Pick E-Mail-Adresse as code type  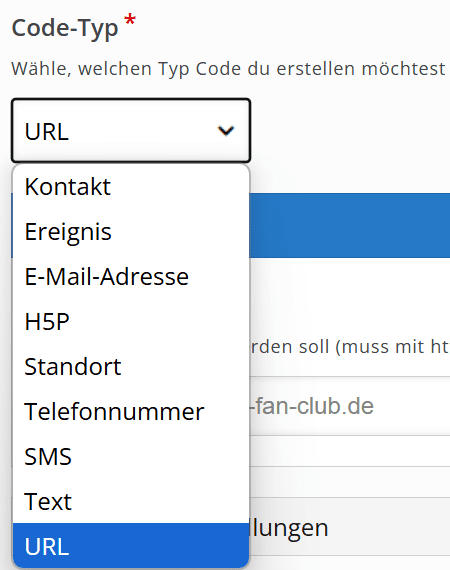pyautogui.click(x=131, y=277)
